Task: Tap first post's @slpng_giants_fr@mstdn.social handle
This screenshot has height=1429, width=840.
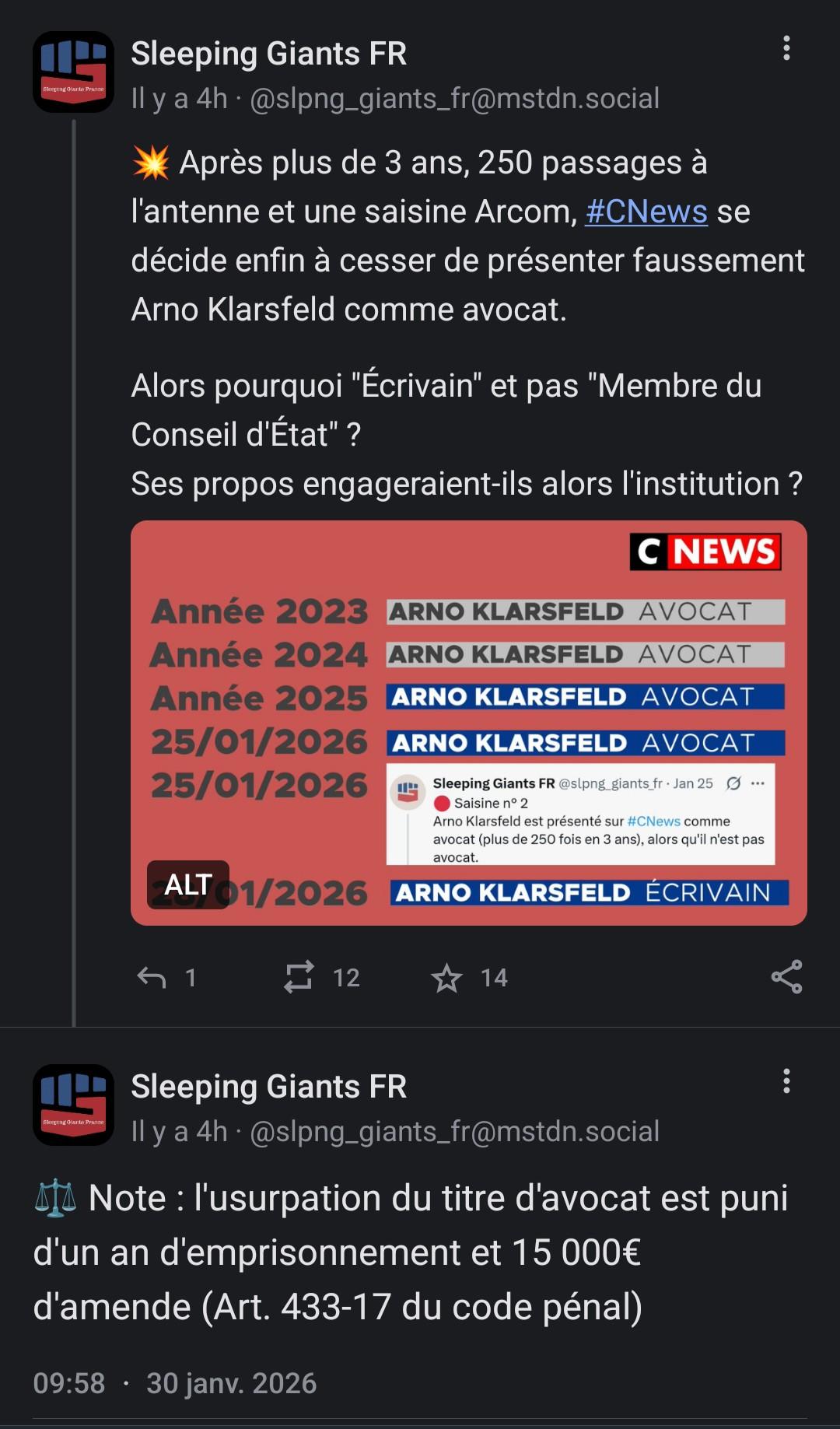Action: point(454,99)
